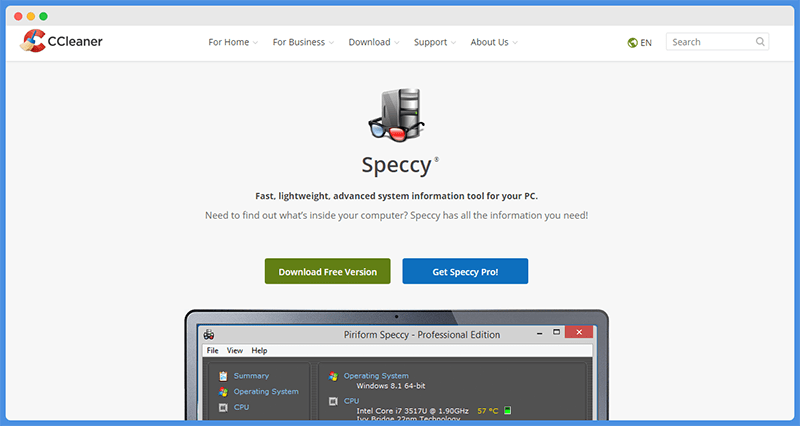Click the 'Intel Core i7 3517U @ 1.90GHz' text
Image resolution: width=800 pixels, height=426 pixels.
(413, 411)
